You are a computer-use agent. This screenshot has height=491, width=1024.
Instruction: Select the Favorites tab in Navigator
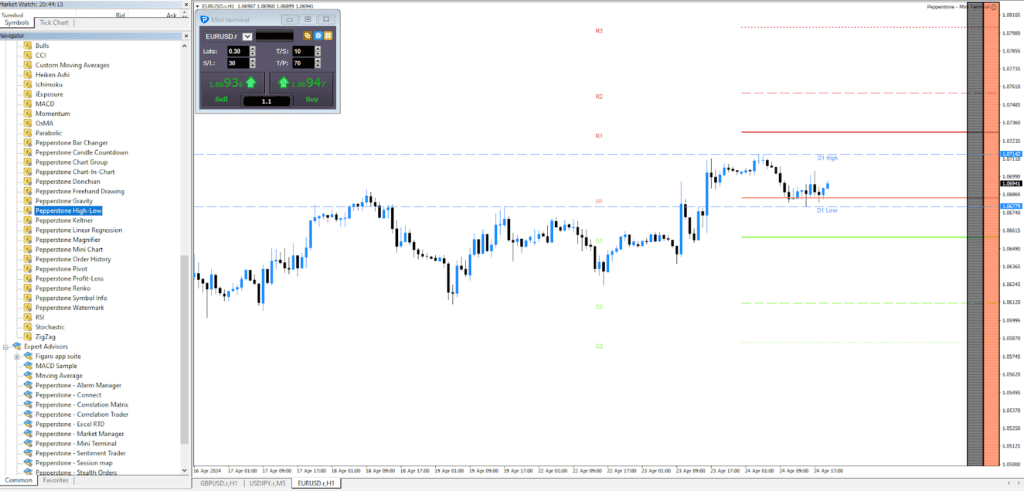pyautogui.click(x=55, y=481)
